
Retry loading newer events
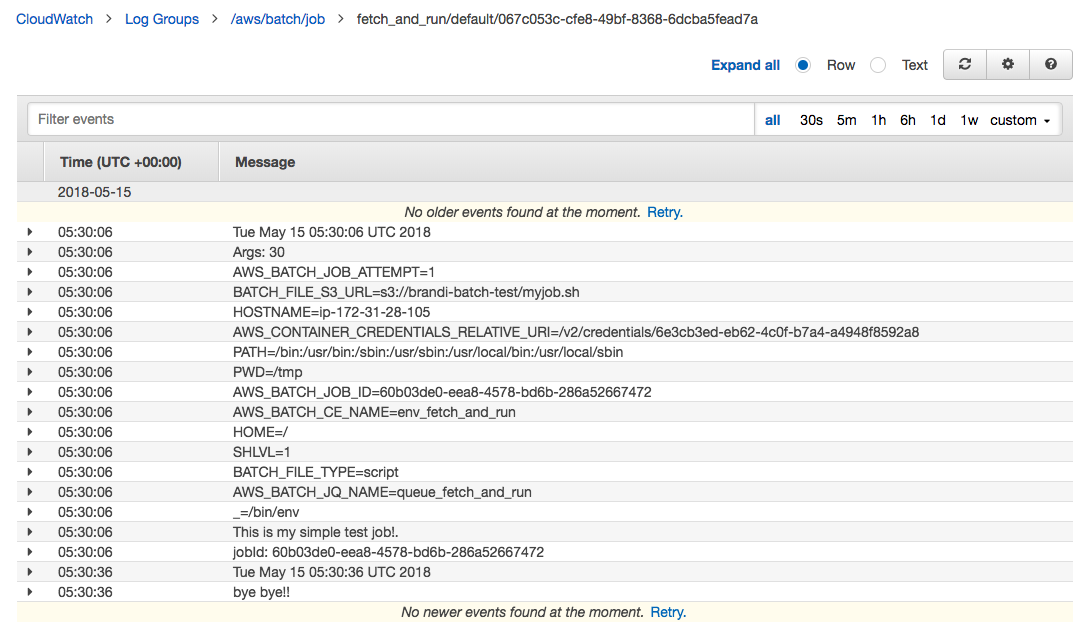click(668, 612)
